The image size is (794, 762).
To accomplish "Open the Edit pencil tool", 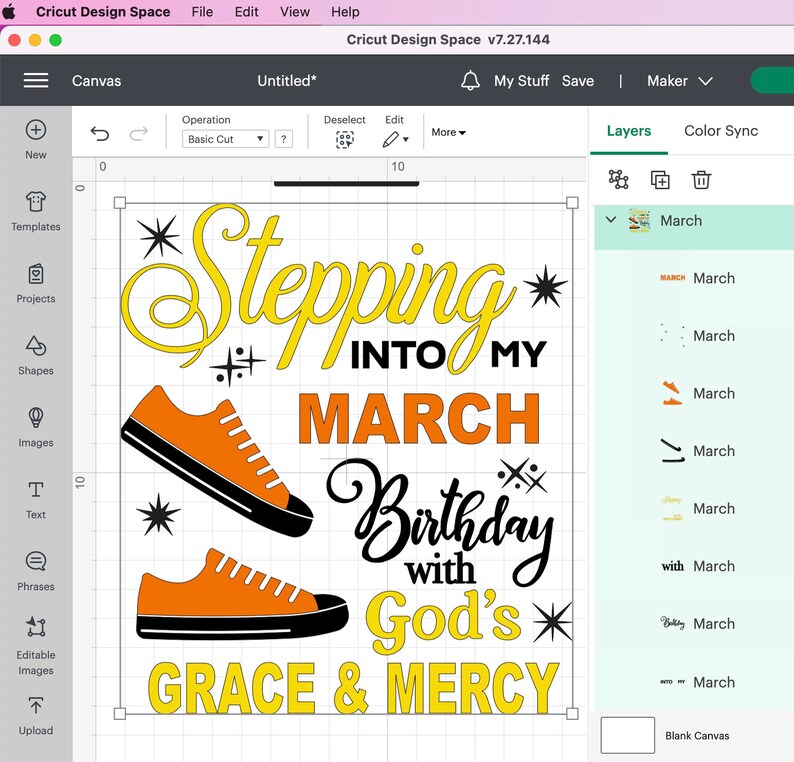I will coord(390,139).
